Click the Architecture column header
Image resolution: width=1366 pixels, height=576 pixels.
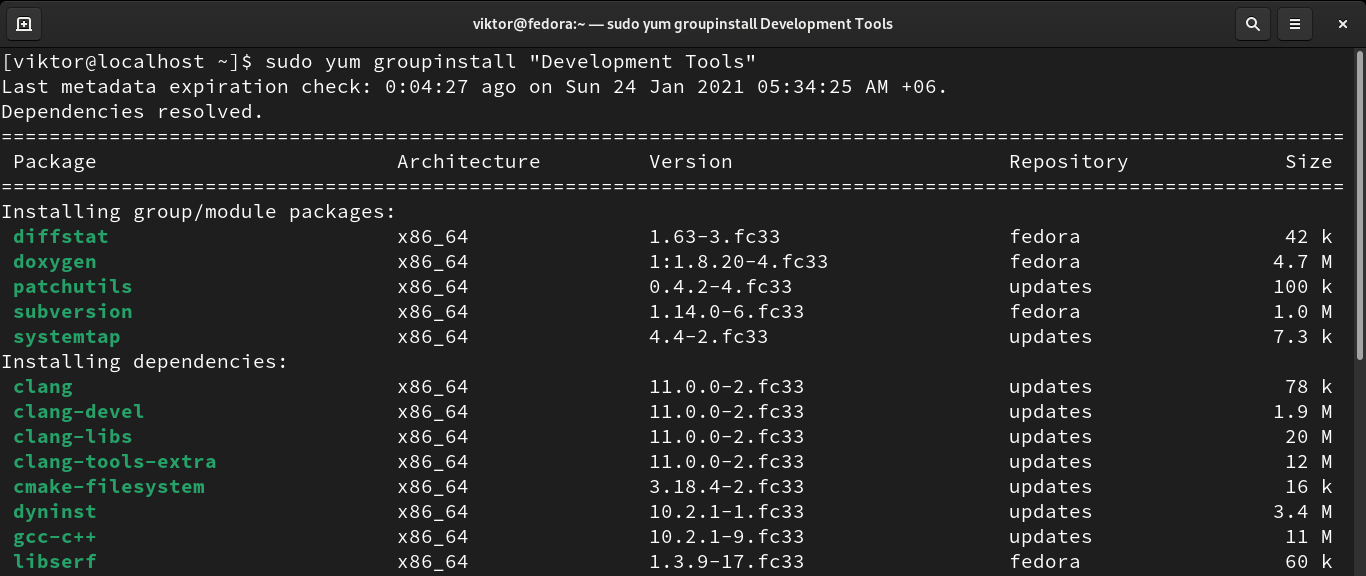(x=468, y=162)
